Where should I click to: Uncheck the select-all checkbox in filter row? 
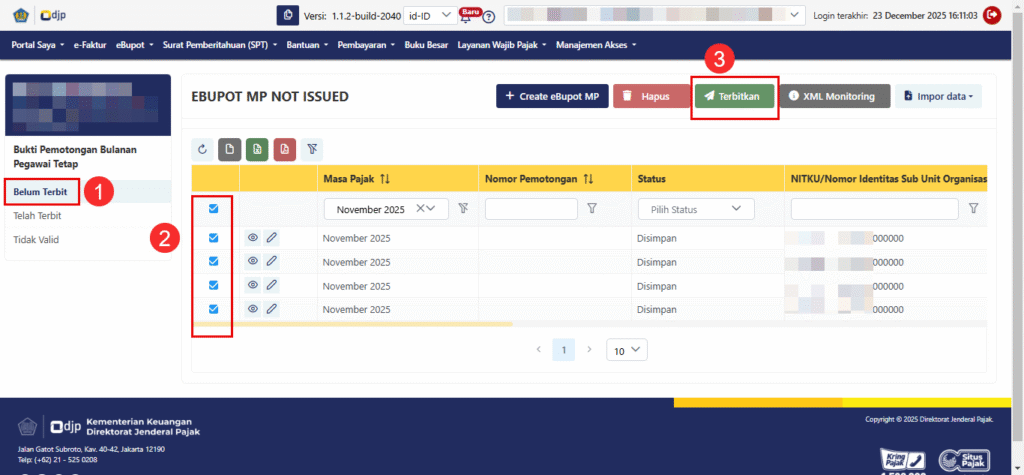[x=213, y=209]
